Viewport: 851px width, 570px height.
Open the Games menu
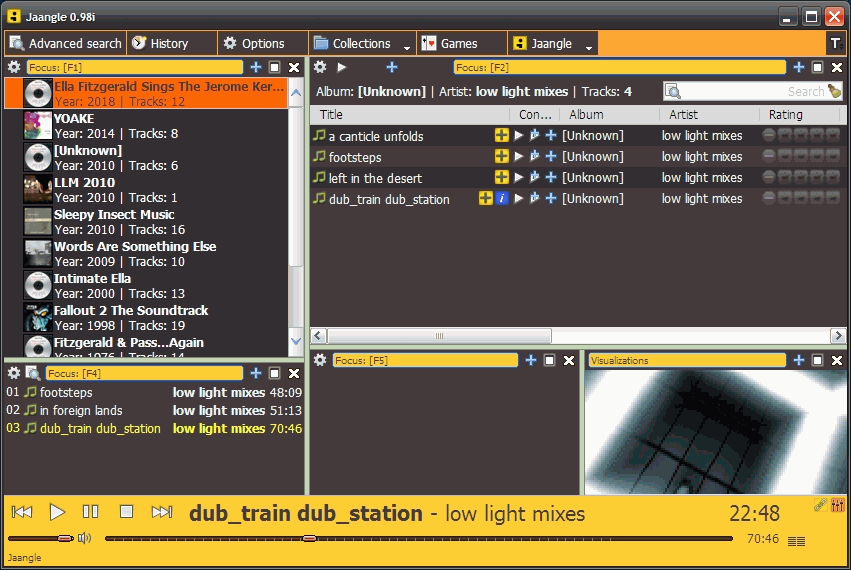(x=461, y=43)
